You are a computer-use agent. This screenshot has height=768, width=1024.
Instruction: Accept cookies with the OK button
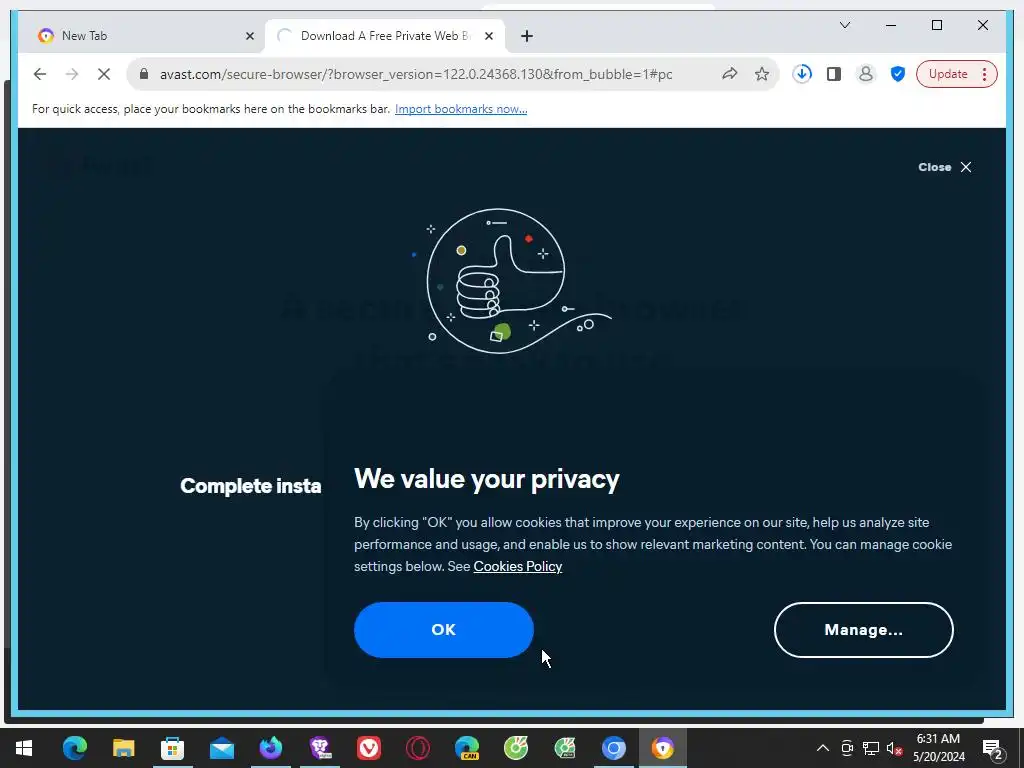pos(443,630)
